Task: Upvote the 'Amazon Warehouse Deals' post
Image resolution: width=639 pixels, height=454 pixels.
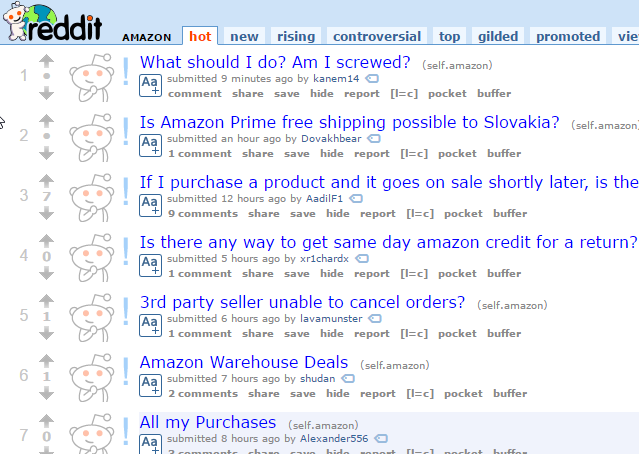Action: (x=46, y=361)
